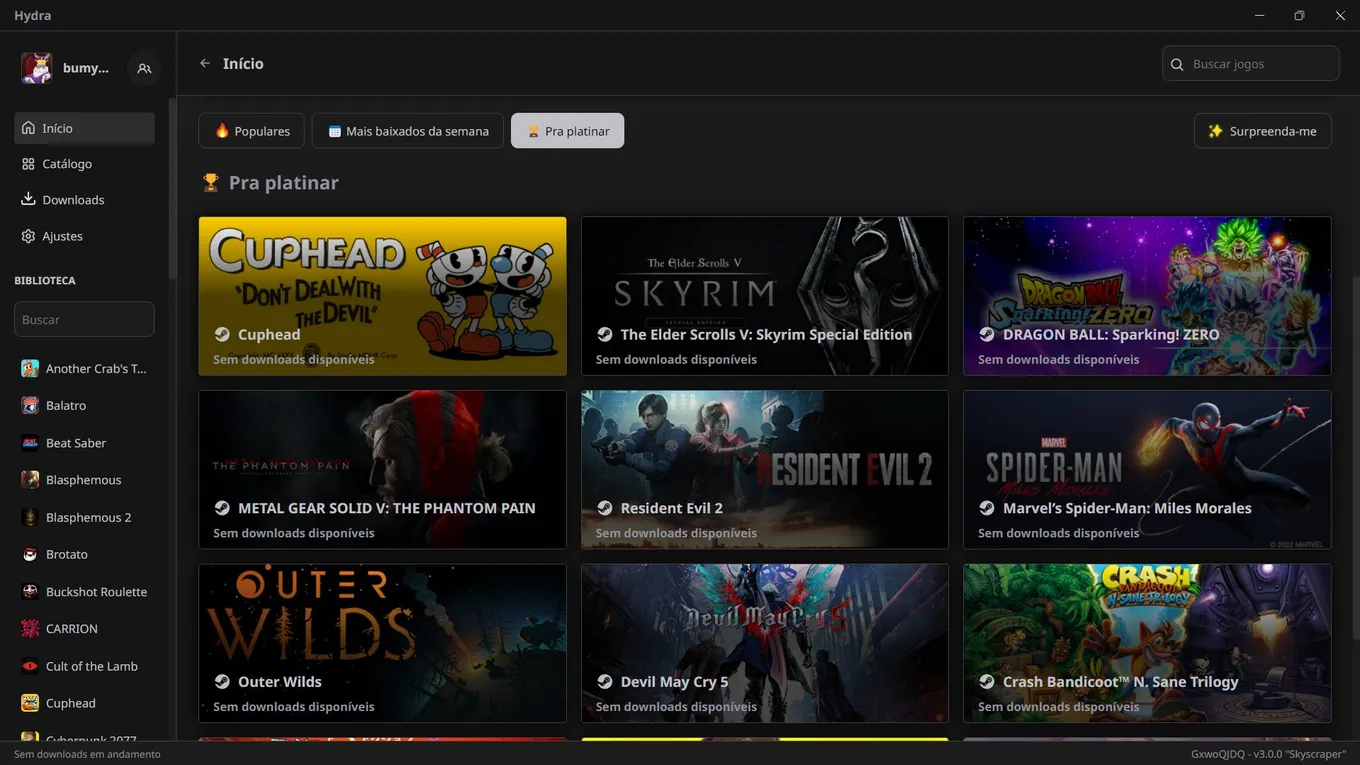Click the Beat Saber library icon
The width and height of the screenshot is (1360, 765).
point(30,443)
